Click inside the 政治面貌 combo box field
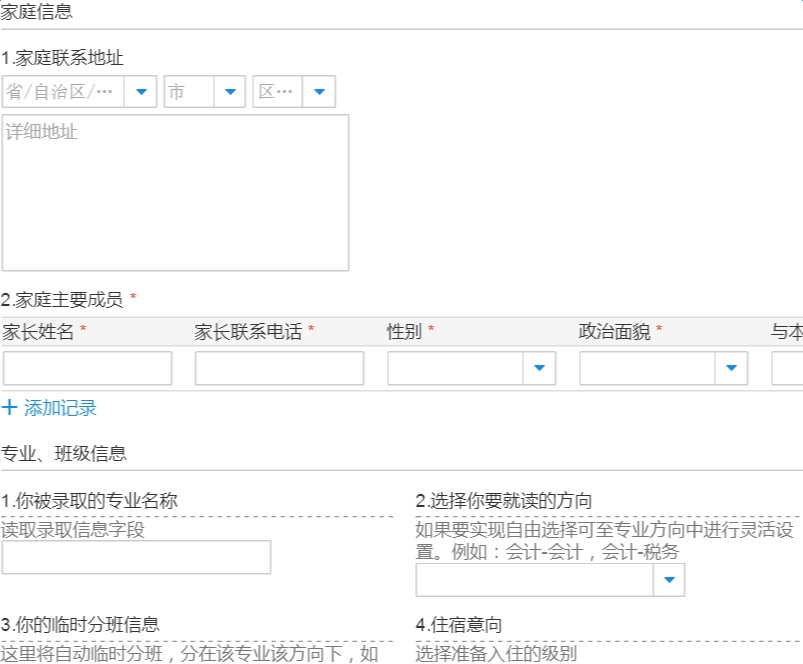 tap(647, 368)
